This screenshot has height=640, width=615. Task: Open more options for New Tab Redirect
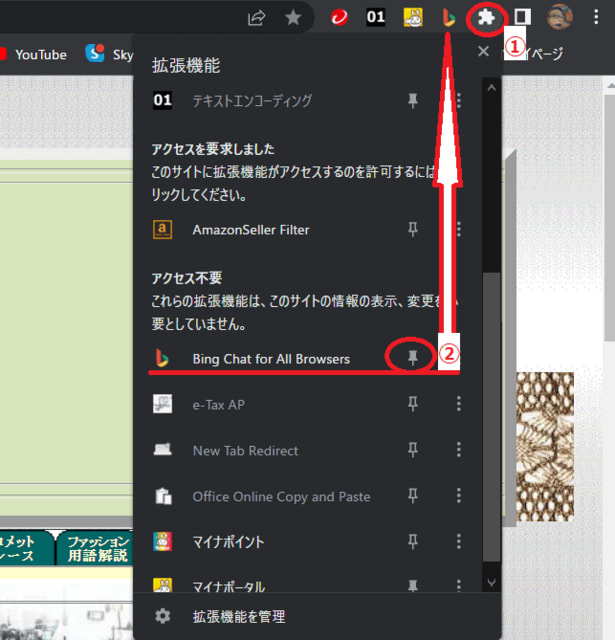tap(459, 450)
